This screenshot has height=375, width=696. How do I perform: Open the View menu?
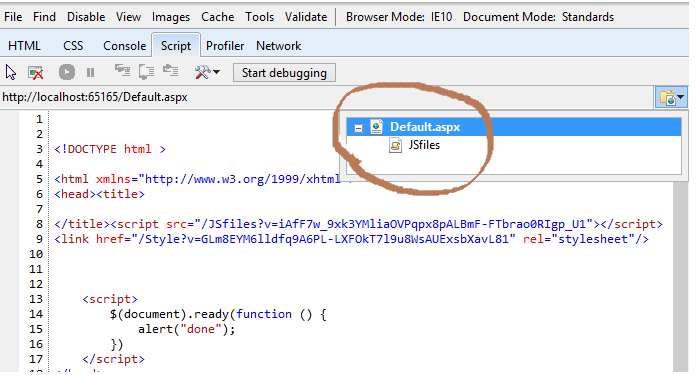128,17
